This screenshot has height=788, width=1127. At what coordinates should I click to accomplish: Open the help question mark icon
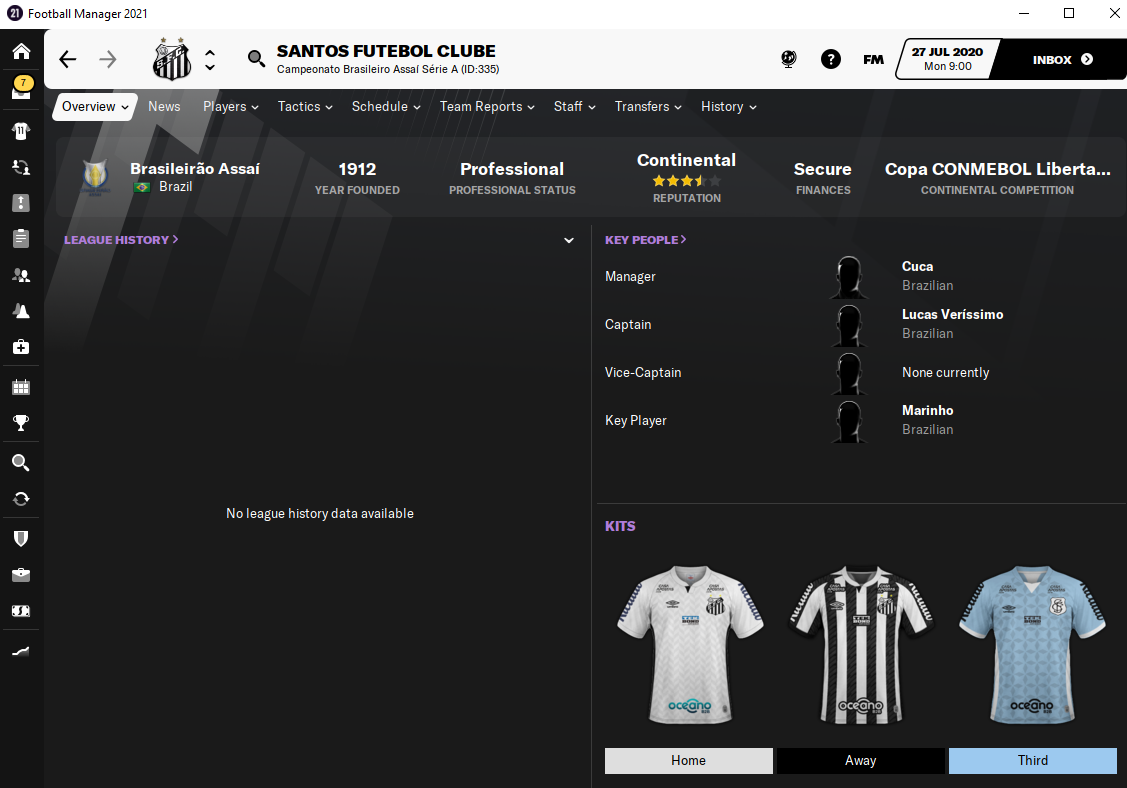(x=830, y=59)
